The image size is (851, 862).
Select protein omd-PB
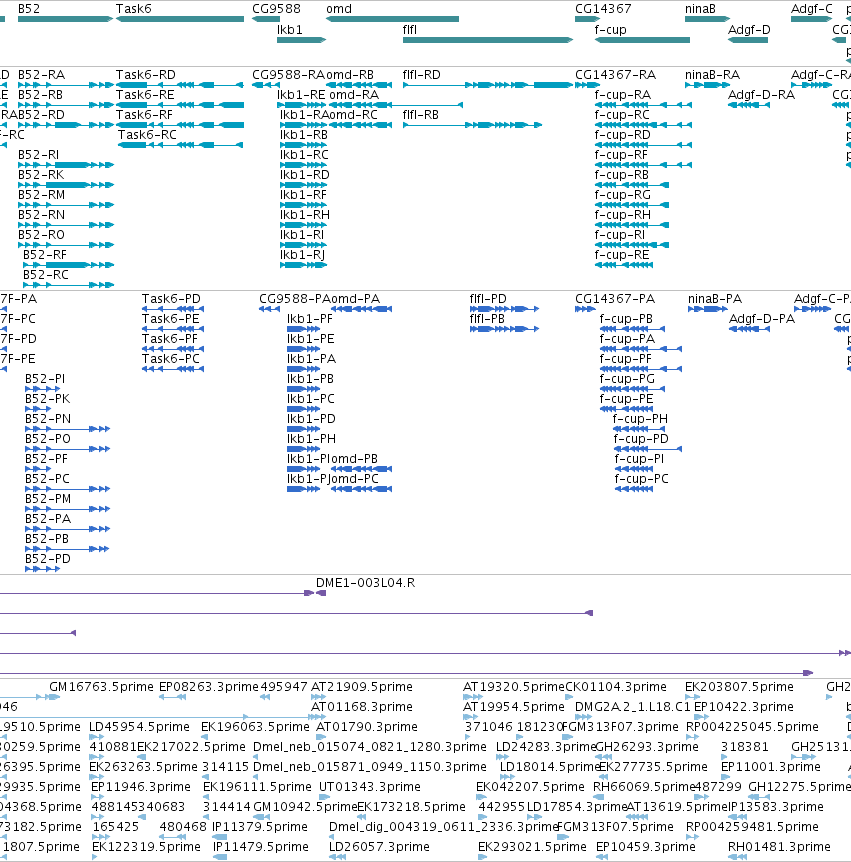click(x=361, y=469)
